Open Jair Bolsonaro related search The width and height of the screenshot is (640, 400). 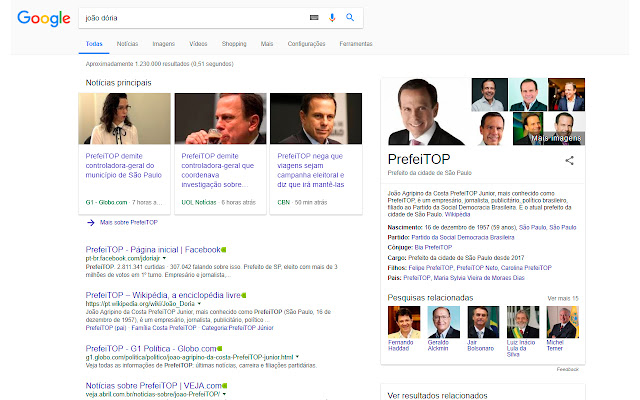[x=483, y=329]
